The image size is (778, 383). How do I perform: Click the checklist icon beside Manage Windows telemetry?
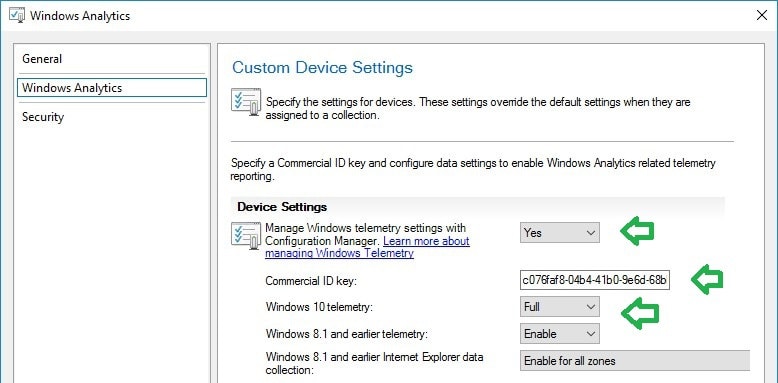[x=246, y=236]
